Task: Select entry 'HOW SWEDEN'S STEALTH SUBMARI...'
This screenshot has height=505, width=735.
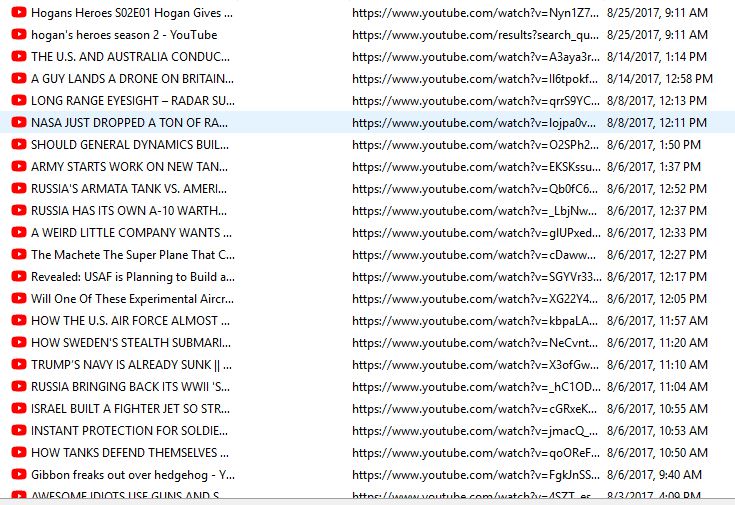Action: pyautogui.click(x=131, y=343)
